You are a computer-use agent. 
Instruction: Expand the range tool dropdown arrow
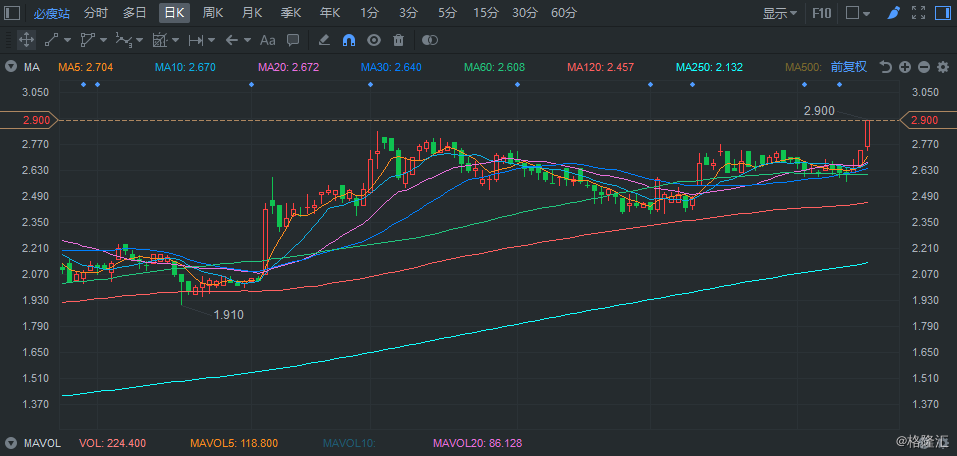pyautogui.click(x=211, y=40)
